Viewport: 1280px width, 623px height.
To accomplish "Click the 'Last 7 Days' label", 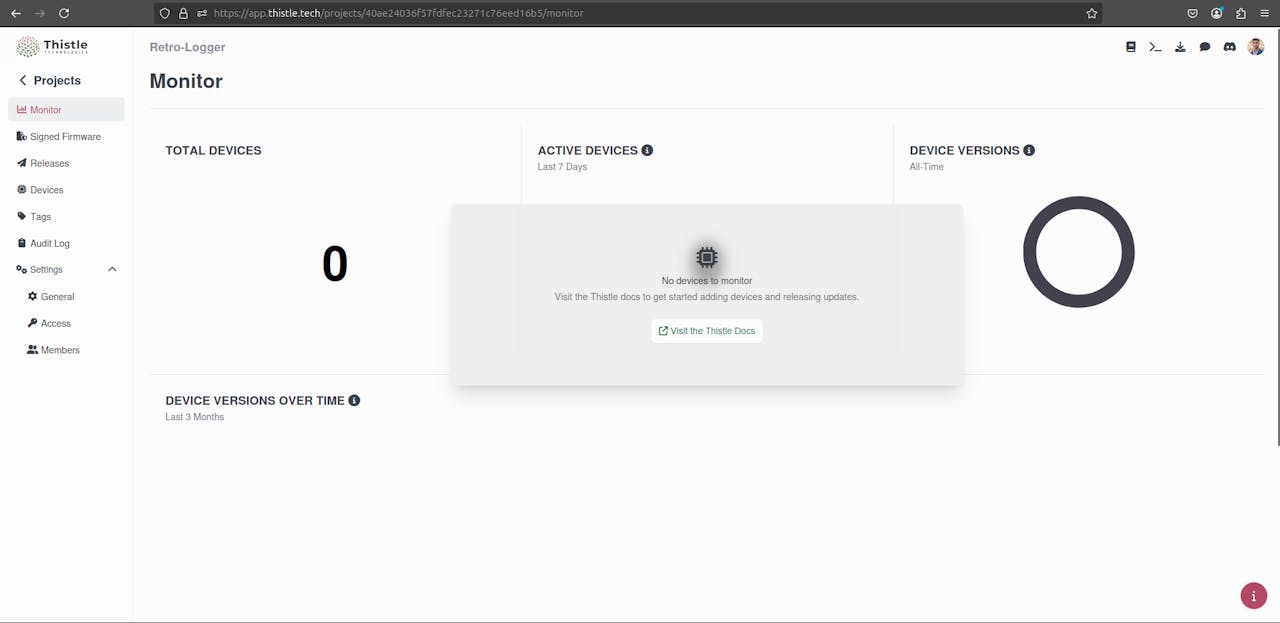I will click(x=562, y=167).
